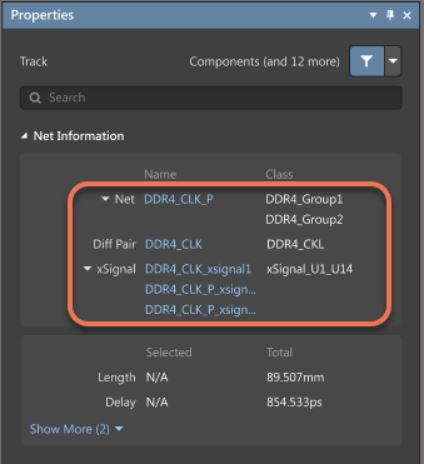Collapse the Net row arrow

pos(105,199)
